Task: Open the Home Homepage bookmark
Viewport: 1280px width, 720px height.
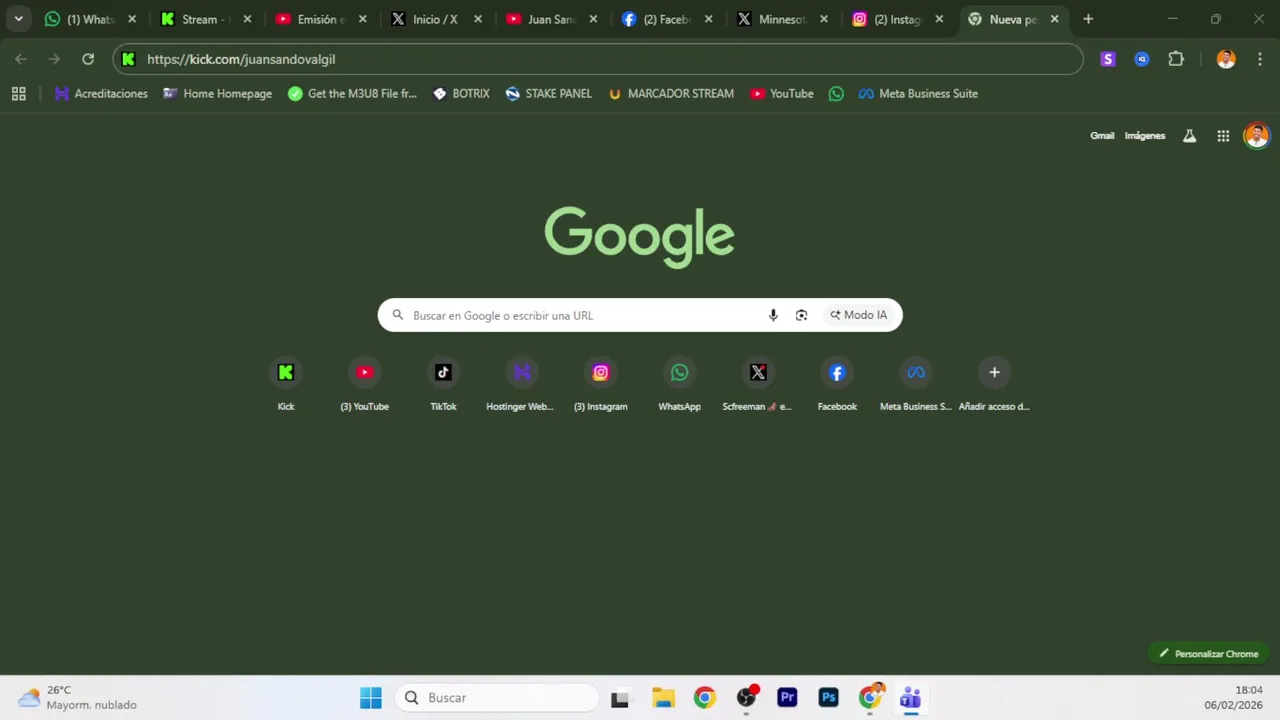Action: [217, 93]
